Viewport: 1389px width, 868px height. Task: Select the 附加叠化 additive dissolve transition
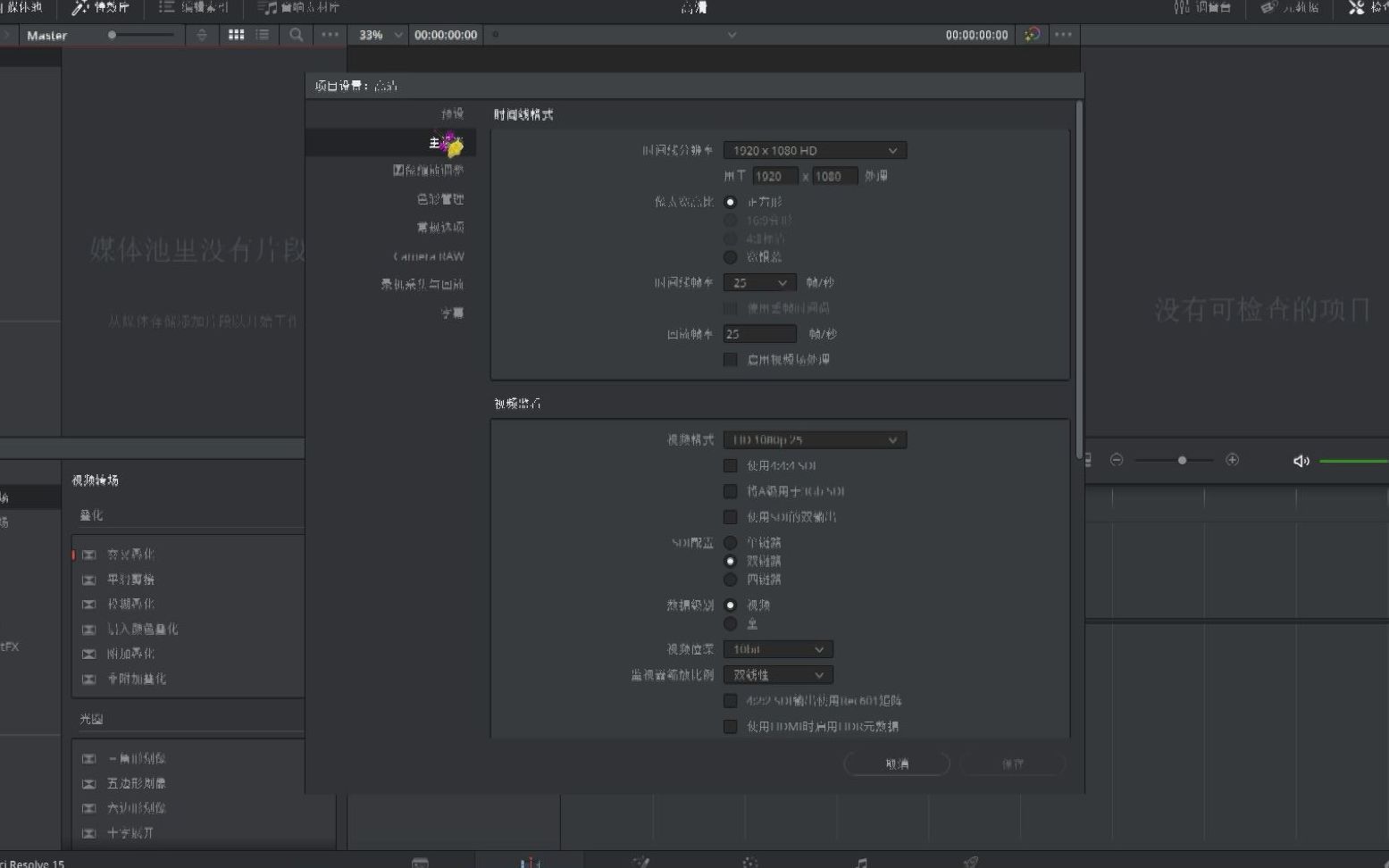coord(119,654)
